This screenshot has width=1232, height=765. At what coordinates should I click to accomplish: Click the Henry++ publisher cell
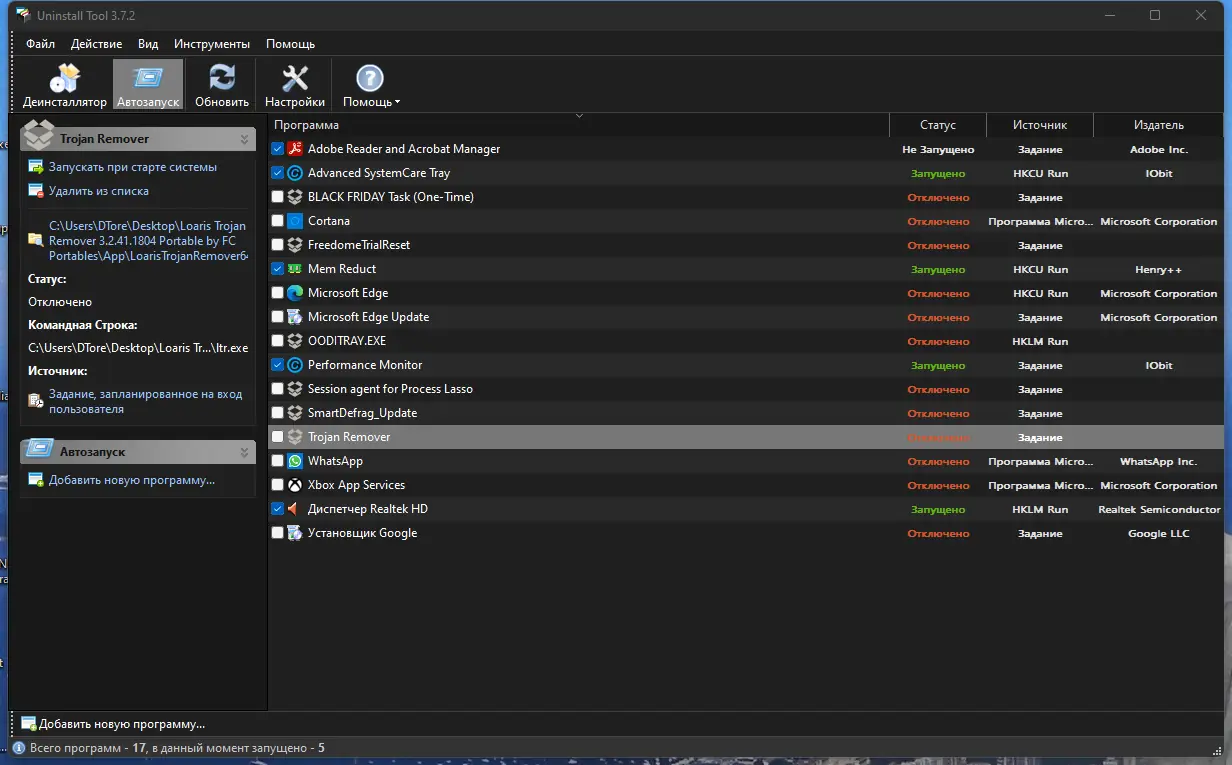pos(1159,270)
